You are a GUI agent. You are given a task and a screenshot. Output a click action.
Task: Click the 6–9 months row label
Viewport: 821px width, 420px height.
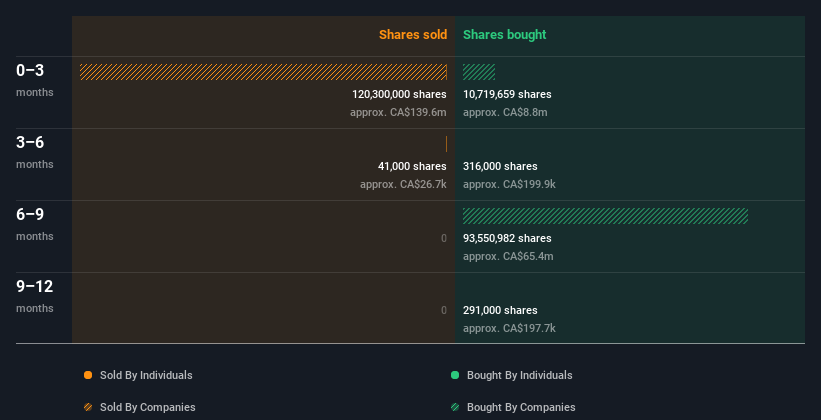35,224
